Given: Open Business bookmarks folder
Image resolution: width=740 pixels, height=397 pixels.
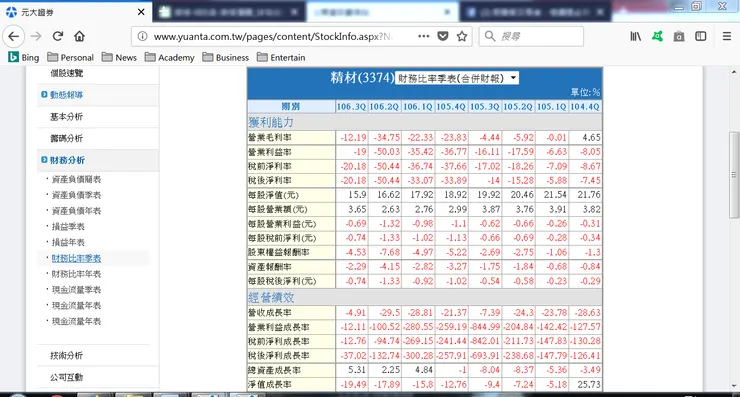Looking at the screenshot, I should tap(225, 58).
